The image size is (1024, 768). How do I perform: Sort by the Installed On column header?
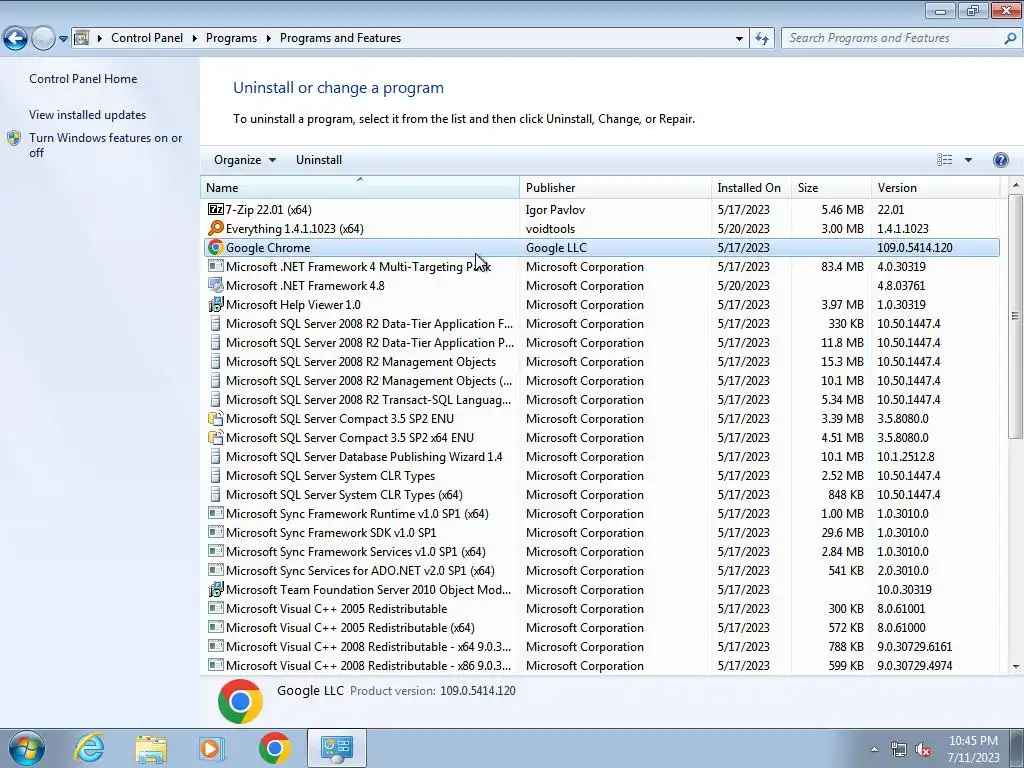point(751,187)
